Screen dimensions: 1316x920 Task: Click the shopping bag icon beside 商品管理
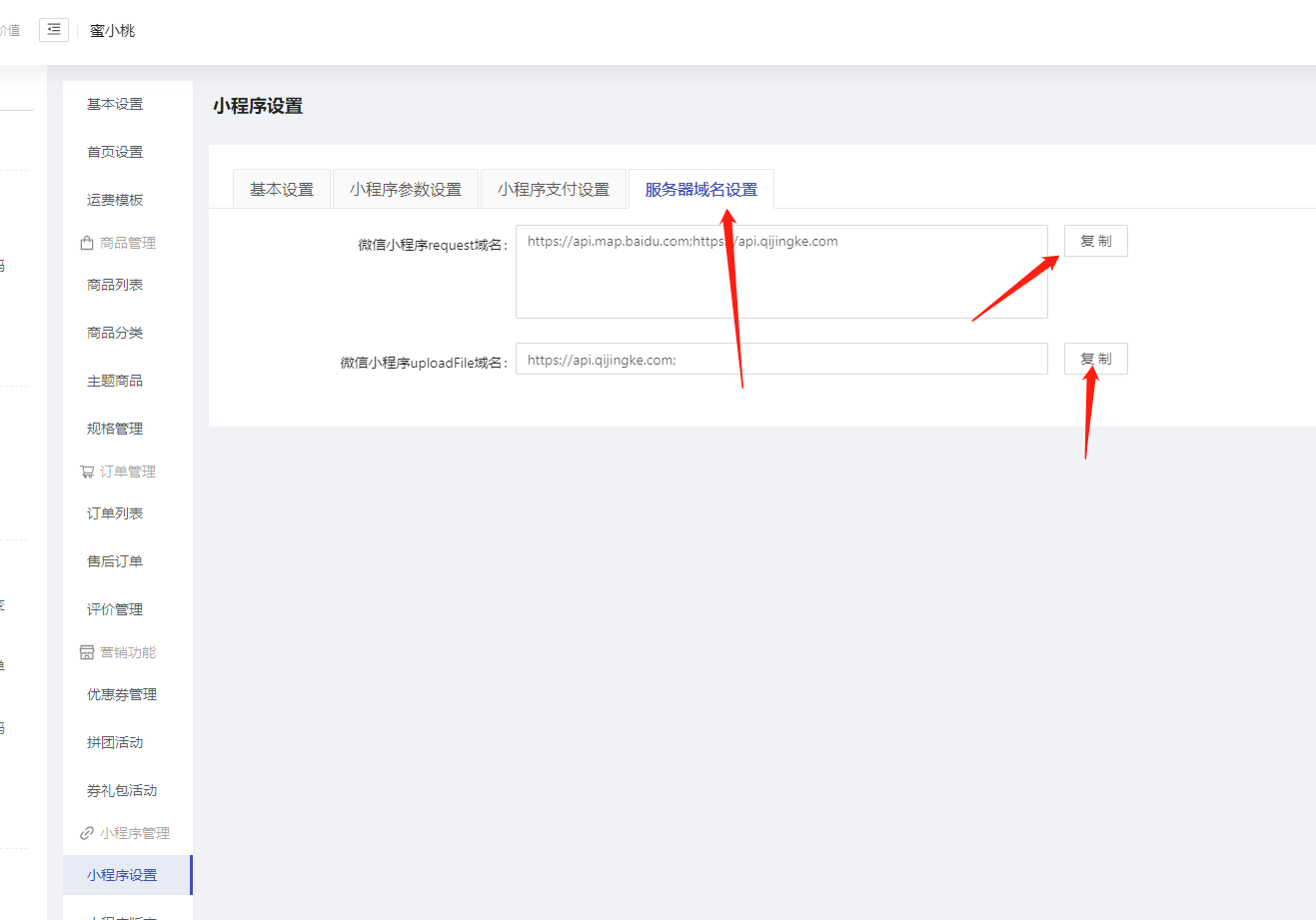pos(87,243)
